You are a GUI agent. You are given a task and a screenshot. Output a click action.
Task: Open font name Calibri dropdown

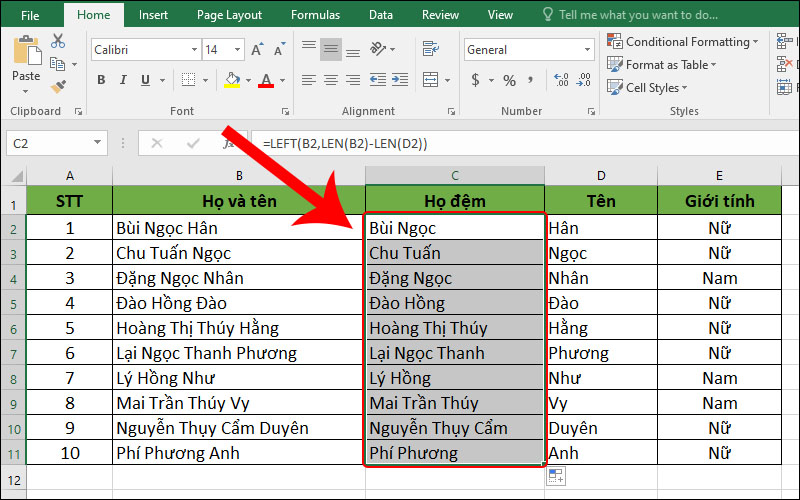click(x=194, y=49)
